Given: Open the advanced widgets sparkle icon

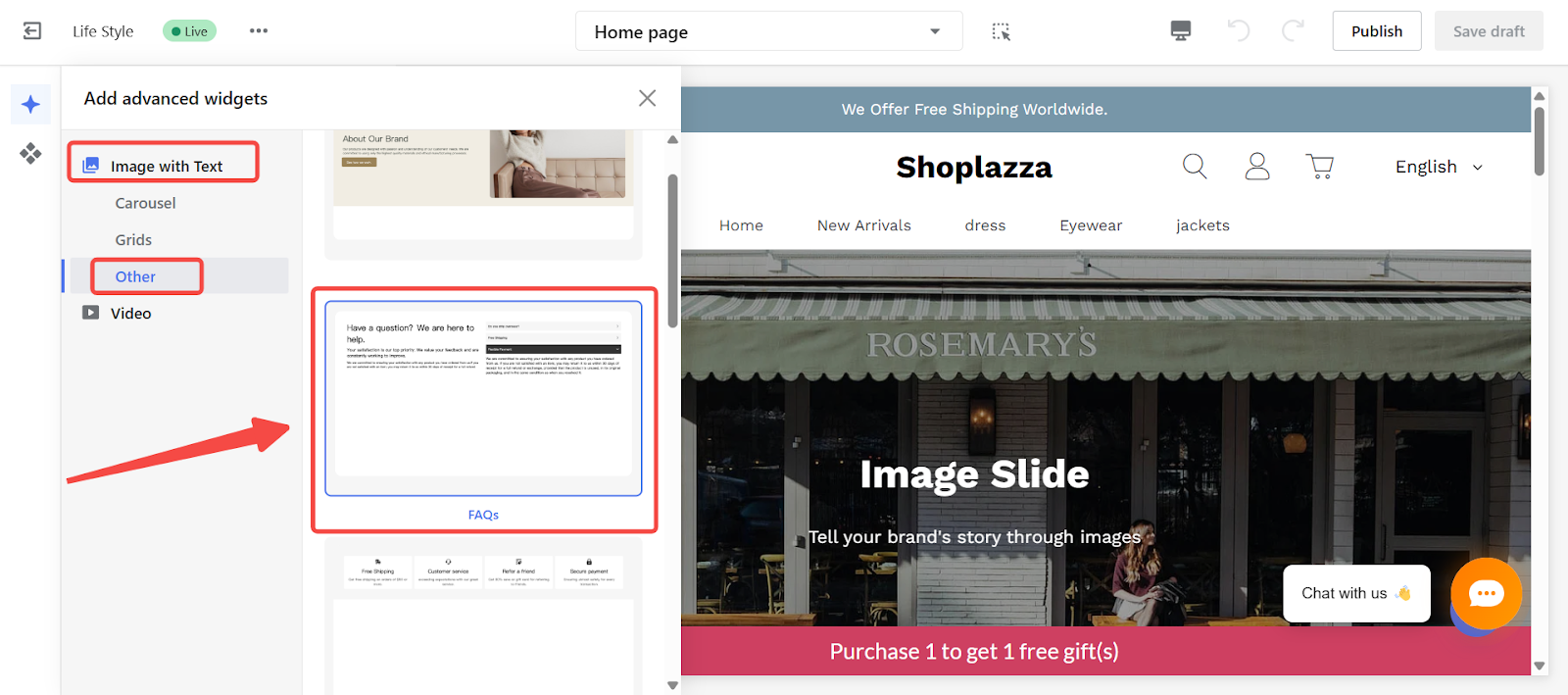Looking at the screenshot, I should coord(30,105).
